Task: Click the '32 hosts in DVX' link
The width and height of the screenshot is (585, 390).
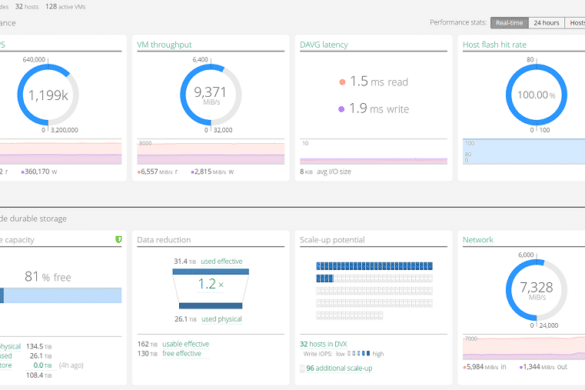Action: (323, 344)
